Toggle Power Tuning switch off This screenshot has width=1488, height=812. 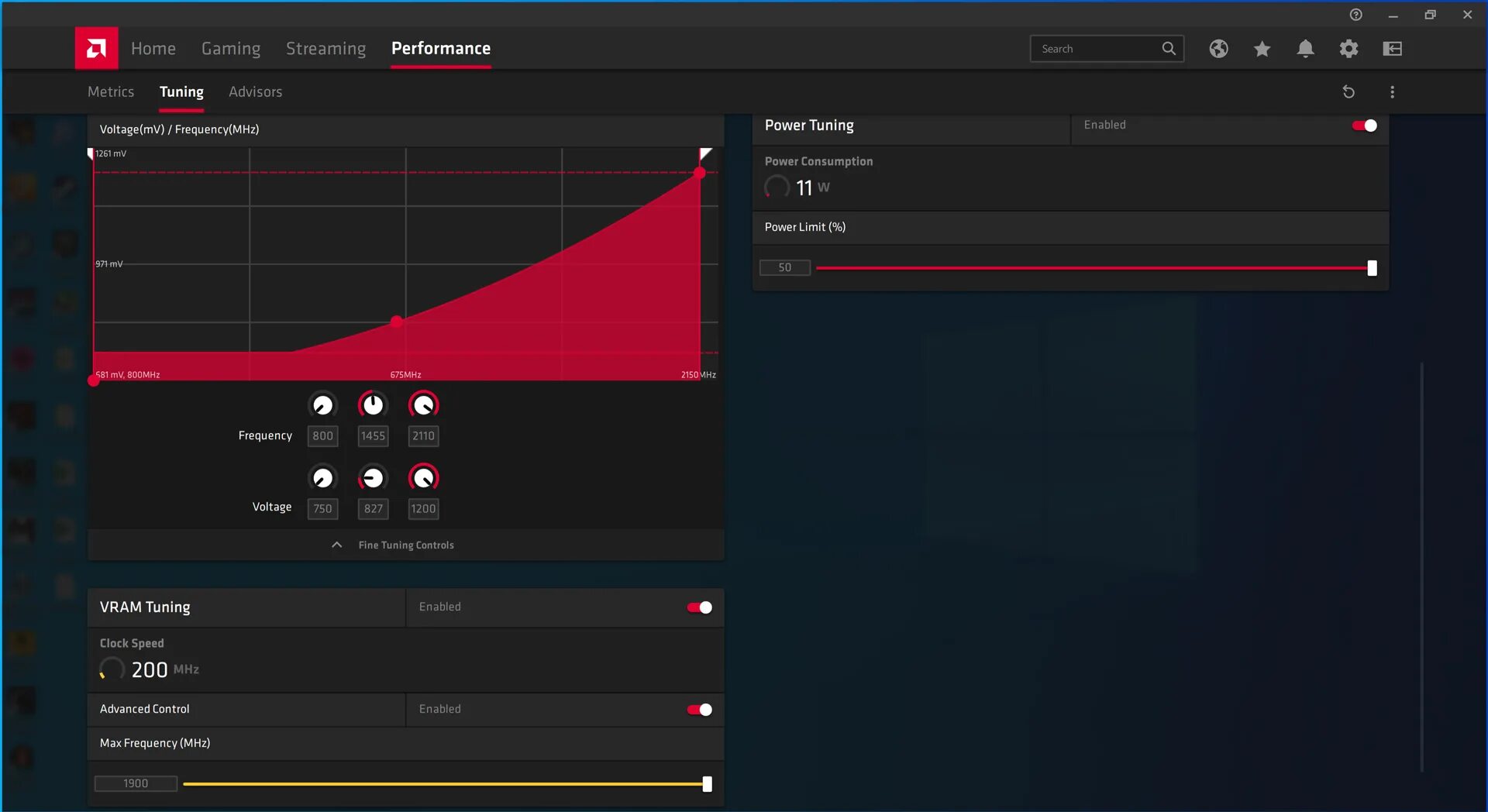click(x=1364, y=126)
